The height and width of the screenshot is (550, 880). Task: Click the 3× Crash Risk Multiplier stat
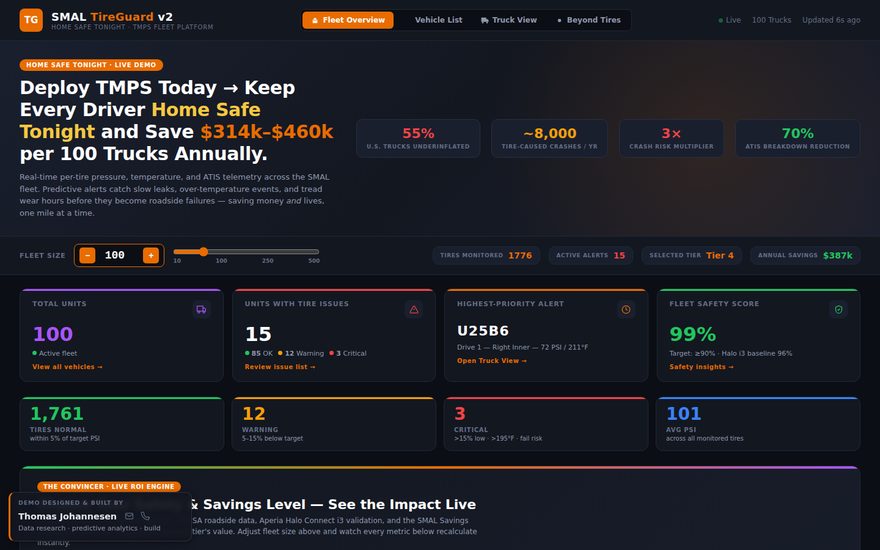[x=671, y=138]
